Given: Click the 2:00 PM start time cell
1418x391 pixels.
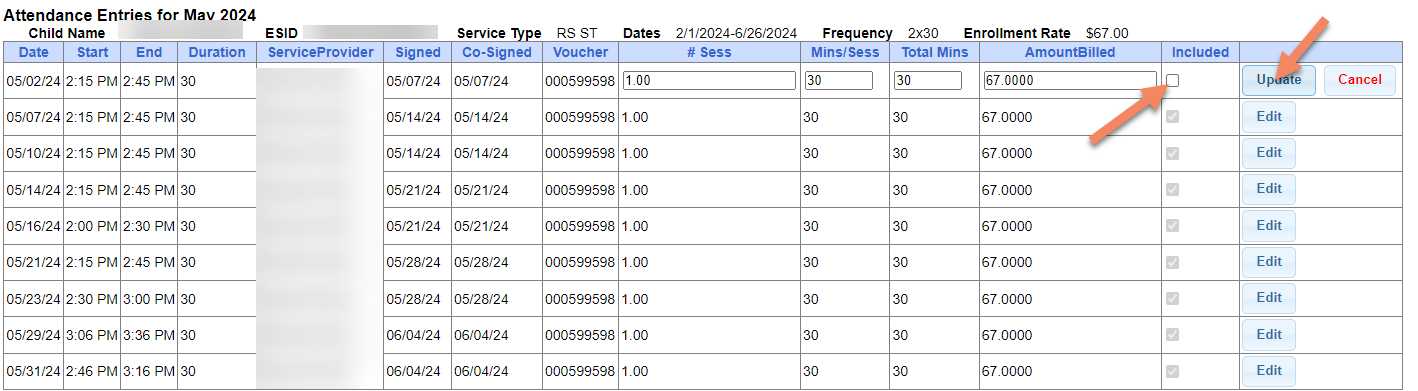Looking at the screenshot, I should (91, 226).
